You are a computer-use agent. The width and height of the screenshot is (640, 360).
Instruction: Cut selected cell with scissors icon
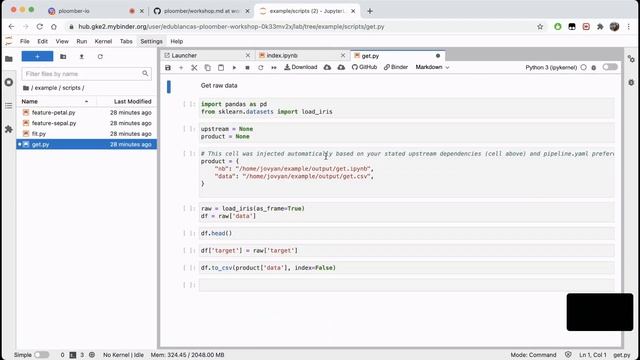click(194, 67)
